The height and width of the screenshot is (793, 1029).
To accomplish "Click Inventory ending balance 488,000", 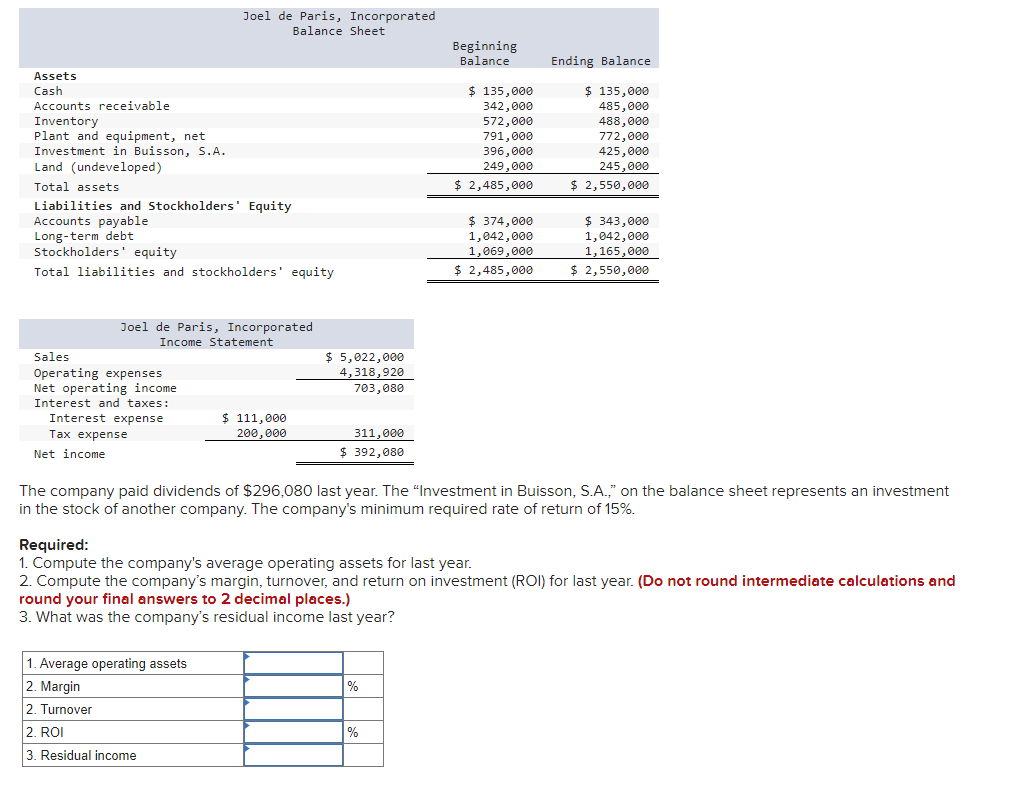I will point(623,121).
